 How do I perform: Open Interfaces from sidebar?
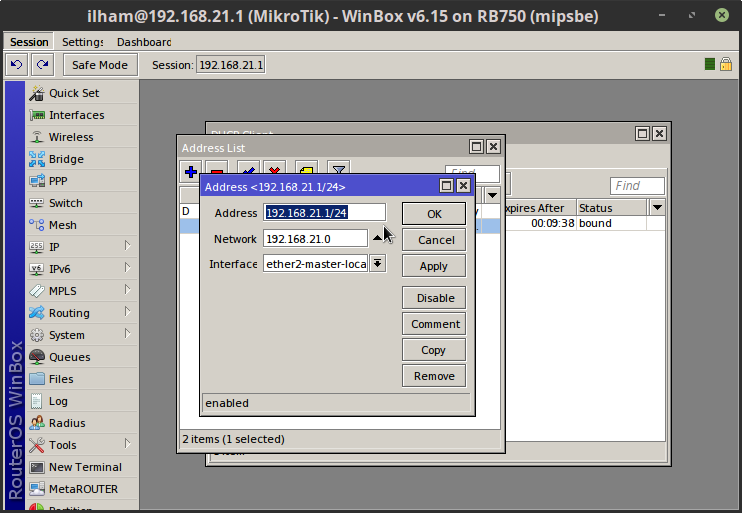coord(82,115)
